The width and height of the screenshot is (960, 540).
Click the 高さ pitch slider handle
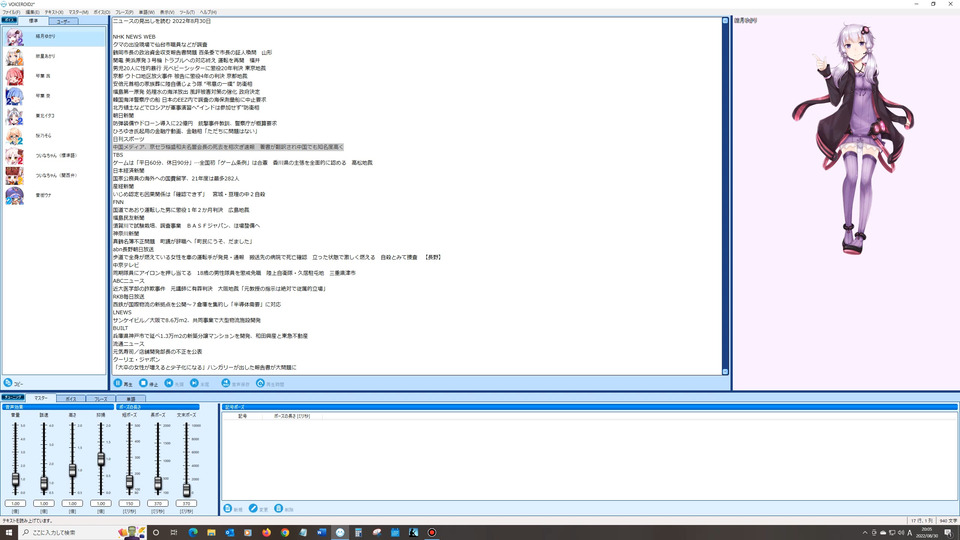(72, 470)
